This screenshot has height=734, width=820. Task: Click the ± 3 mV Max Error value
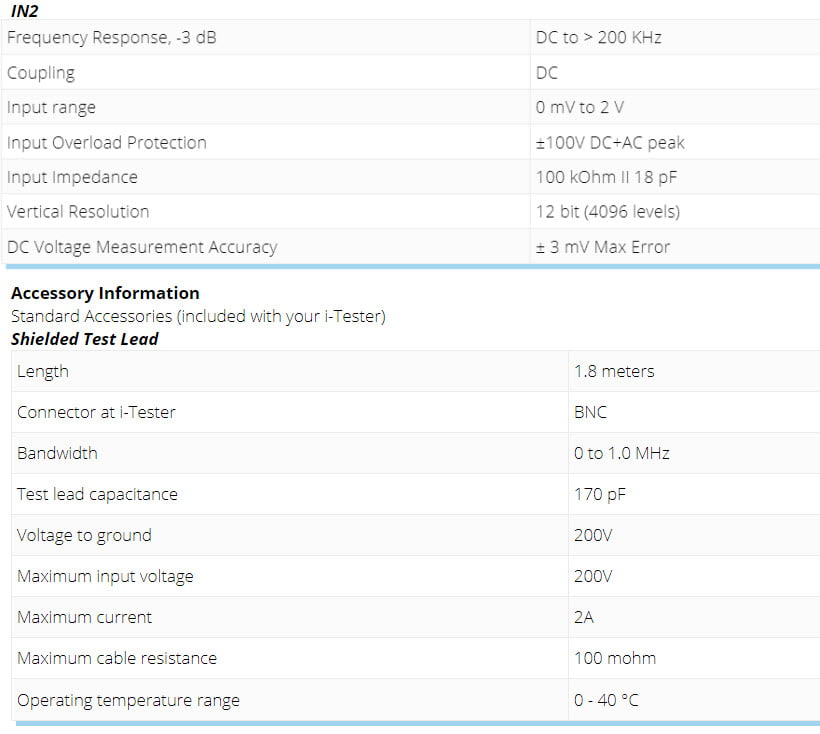(x=602, y=247)
